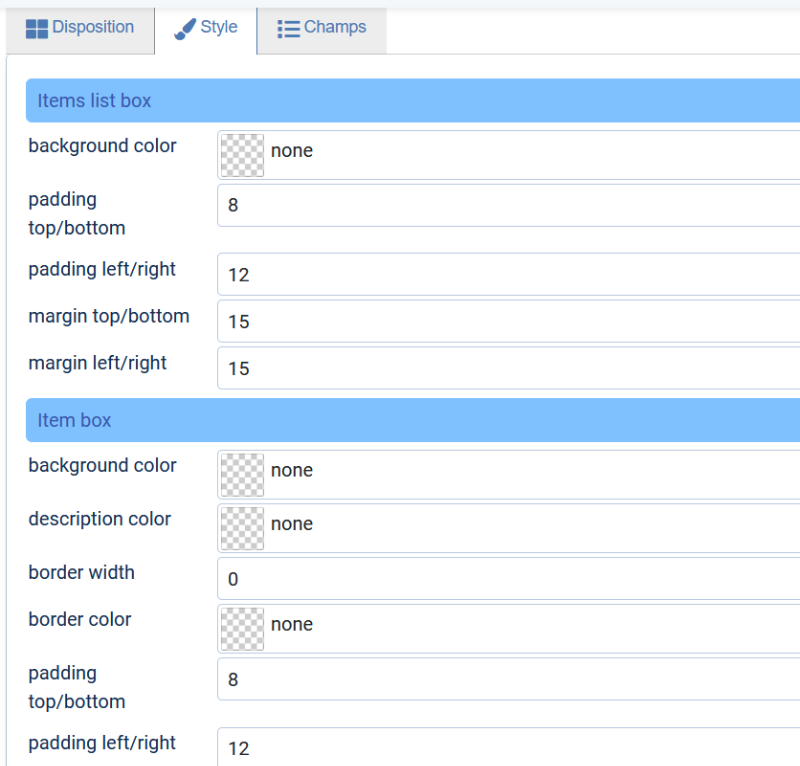Click the Items list box section header
Viewport: 800px width, 766px height.
[x=413, y=101]
